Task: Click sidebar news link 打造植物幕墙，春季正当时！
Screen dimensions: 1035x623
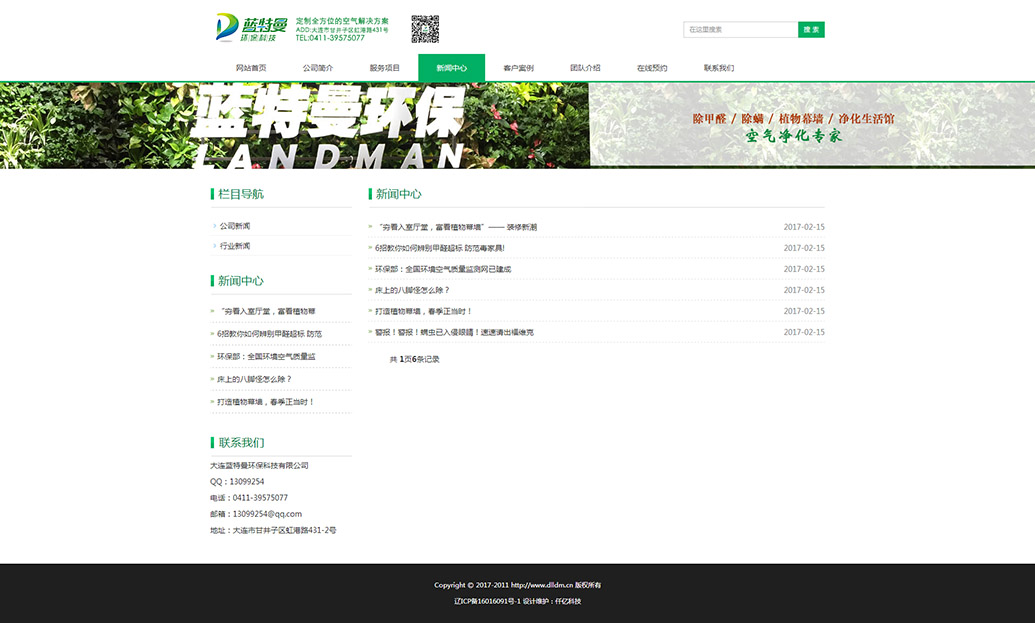Action: tap(266, 402)
